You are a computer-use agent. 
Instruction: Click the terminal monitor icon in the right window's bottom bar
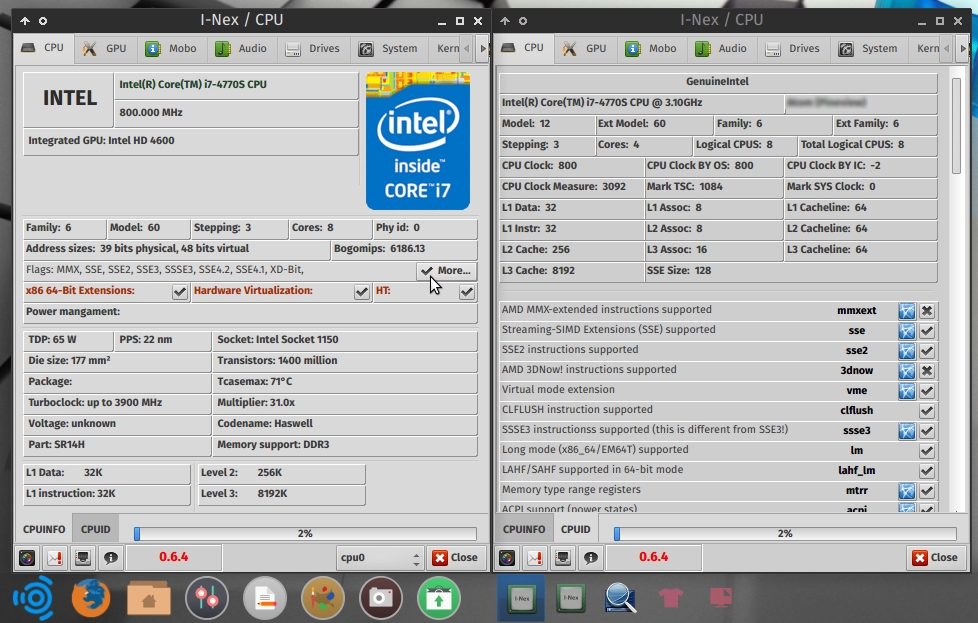563,558
